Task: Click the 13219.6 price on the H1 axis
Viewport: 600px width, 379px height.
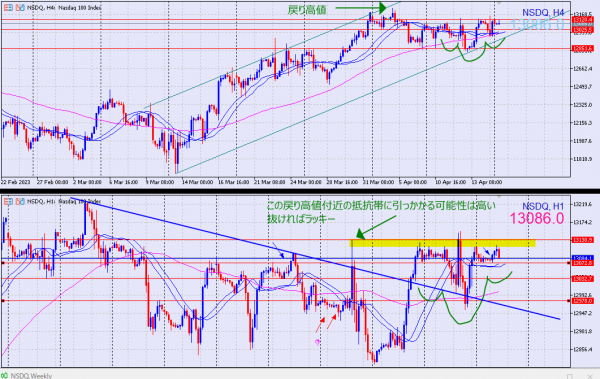Action: click(x=582, y=204)
